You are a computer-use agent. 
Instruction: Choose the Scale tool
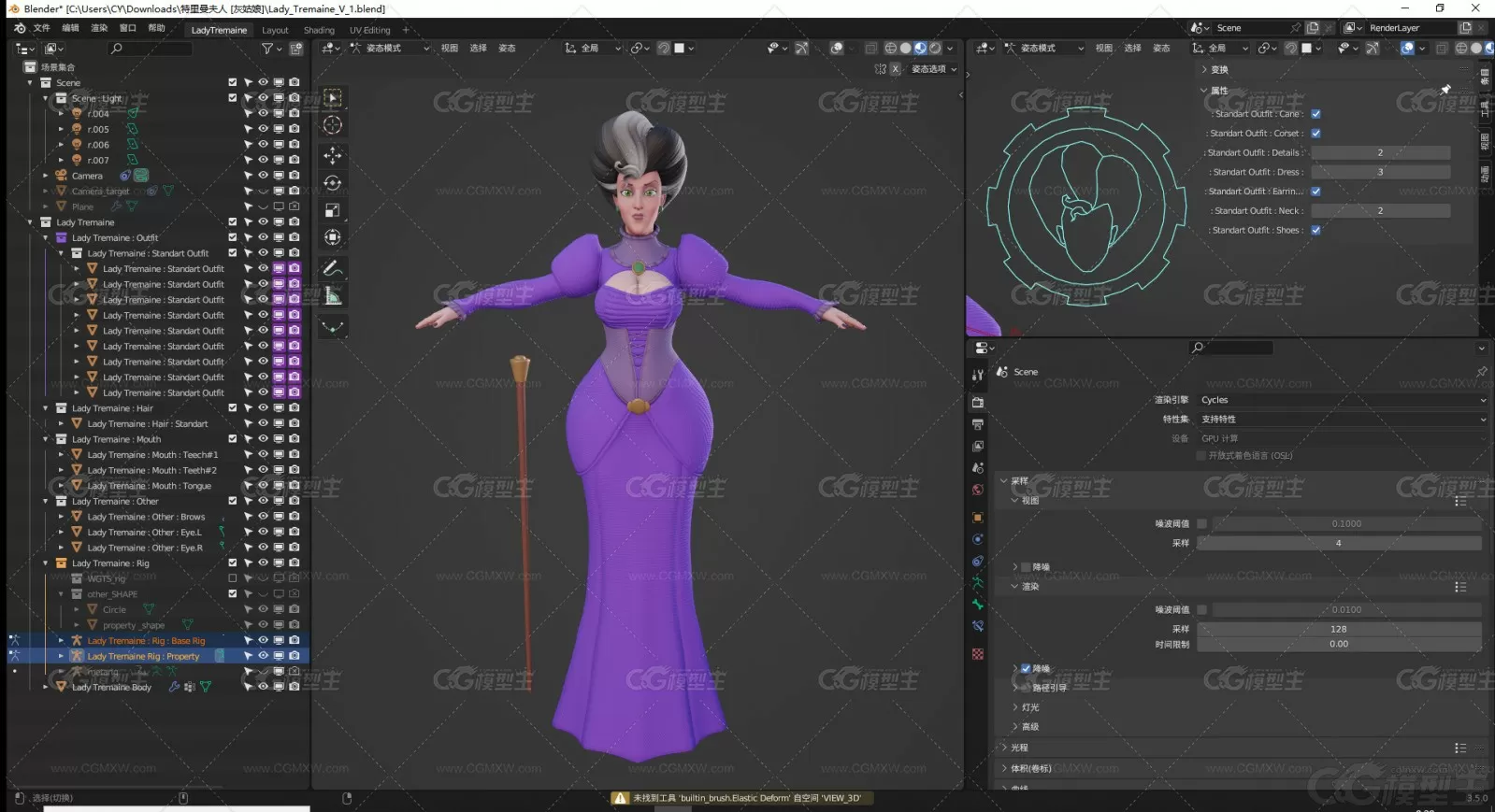333,210
